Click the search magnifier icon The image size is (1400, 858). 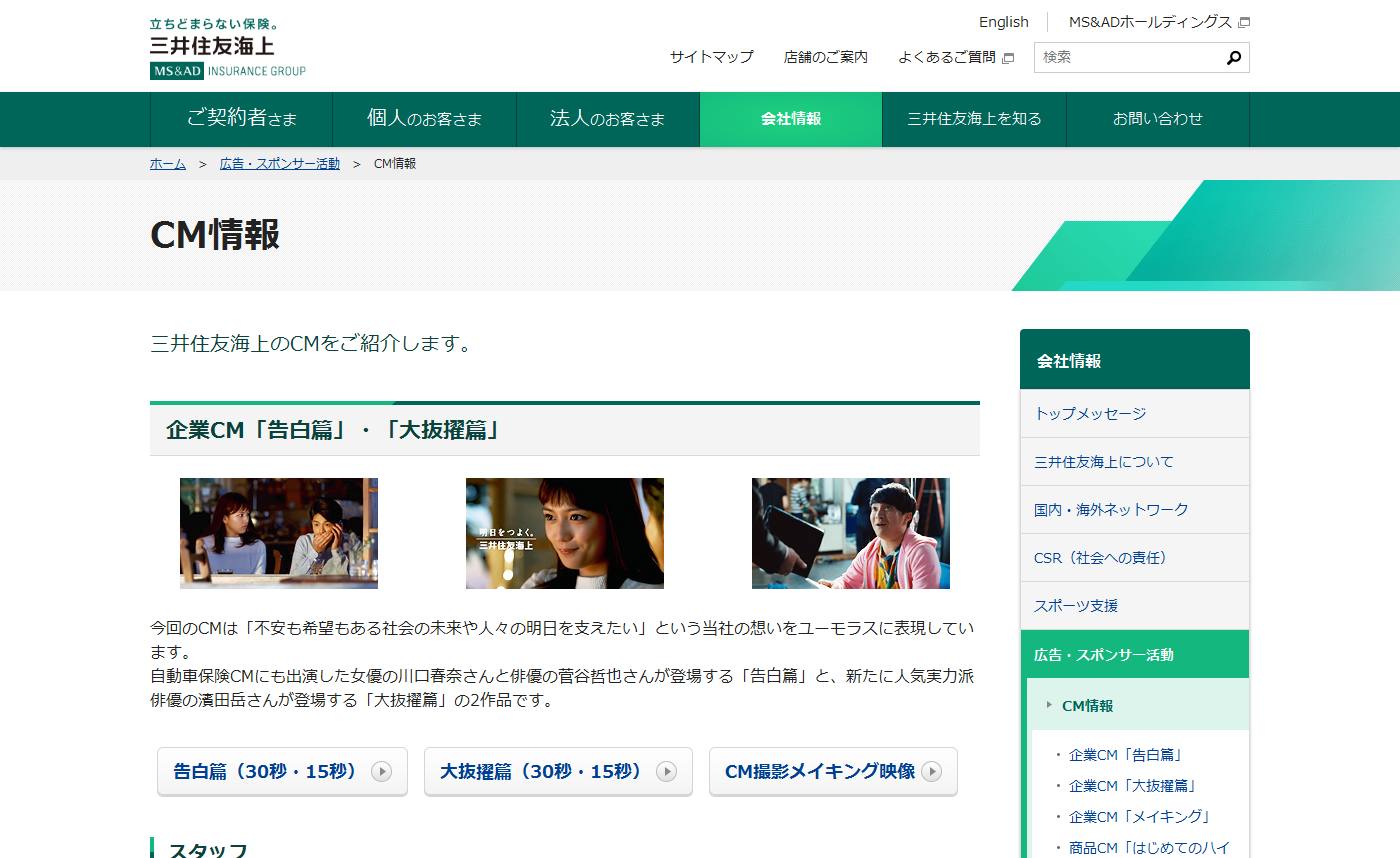(x=1233, y=58)
